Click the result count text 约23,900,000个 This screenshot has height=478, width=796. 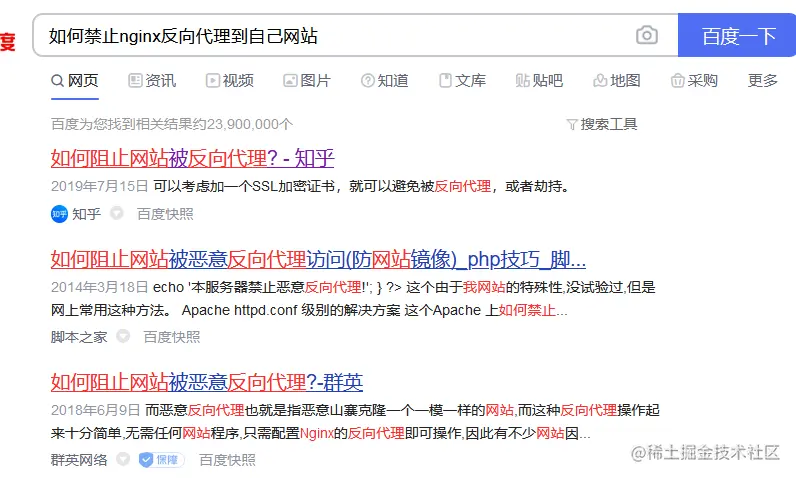point(242,124)
